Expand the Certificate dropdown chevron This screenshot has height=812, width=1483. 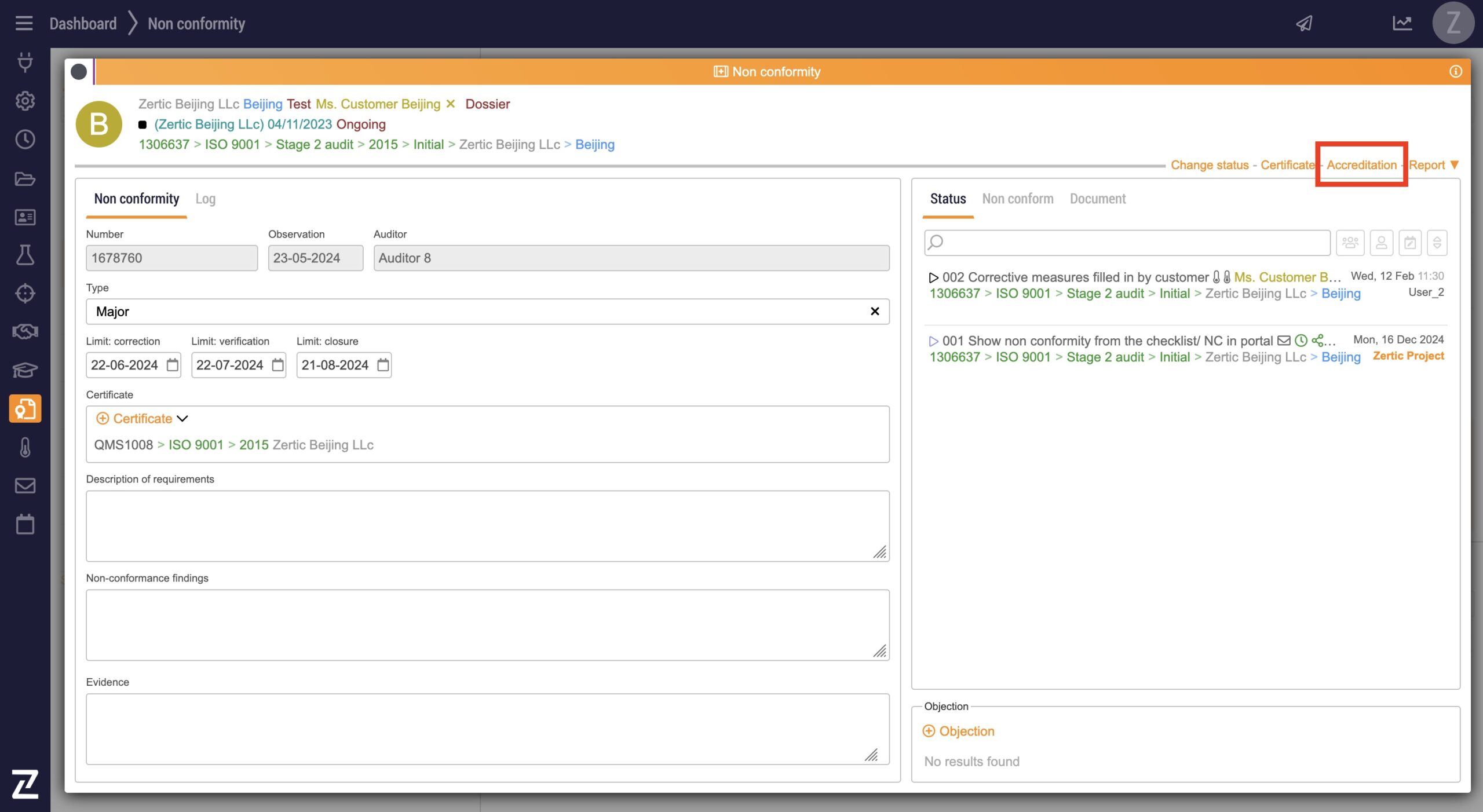(182, 418)
